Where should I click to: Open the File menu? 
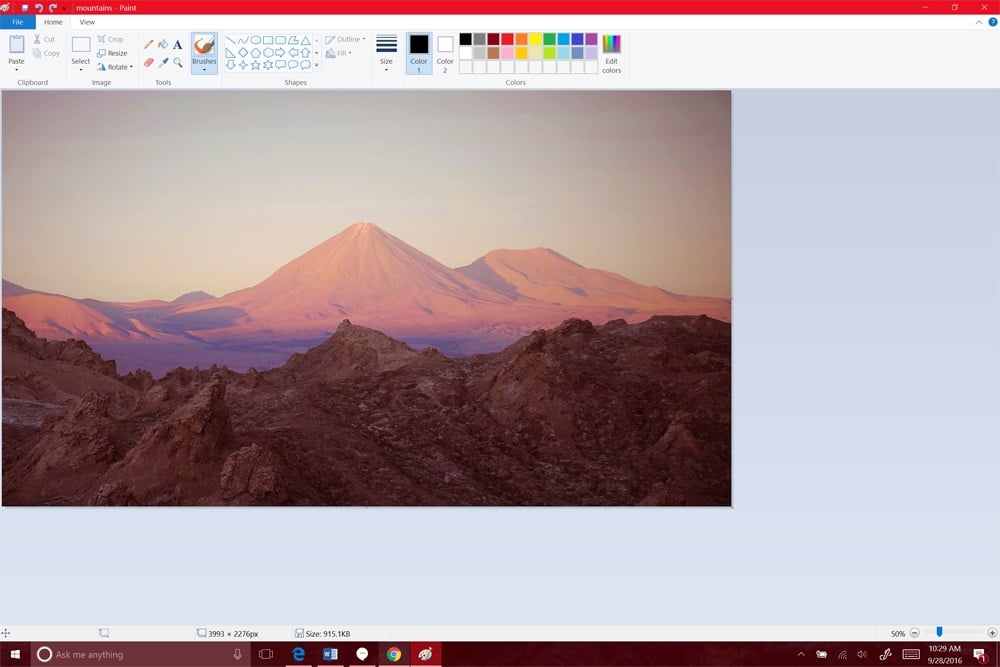(17, 21)
